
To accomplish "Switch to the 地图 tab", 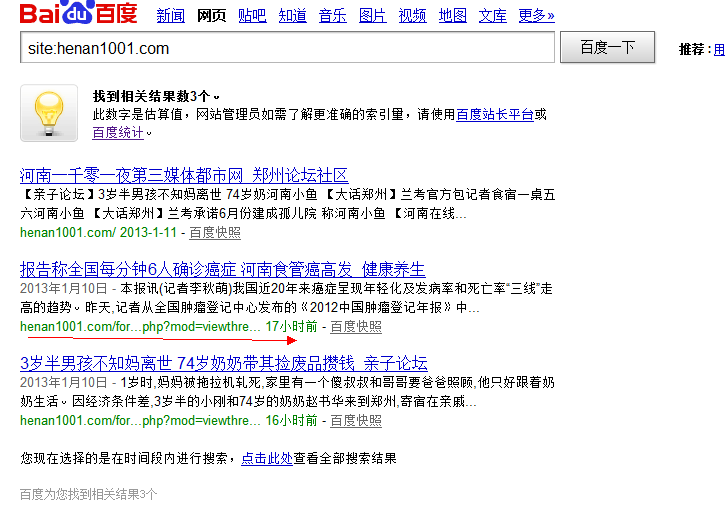I will [x=452, y=16].
